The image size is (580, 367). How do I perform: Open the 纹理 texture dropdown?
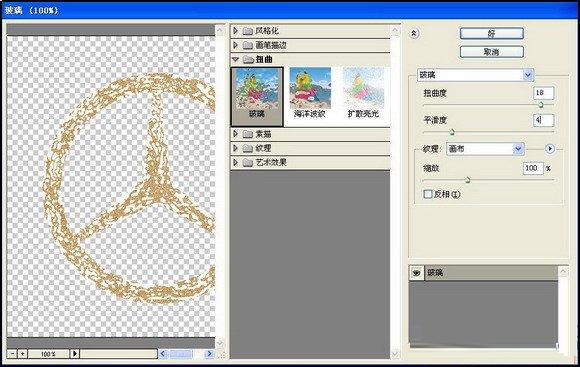pos(485,149)
